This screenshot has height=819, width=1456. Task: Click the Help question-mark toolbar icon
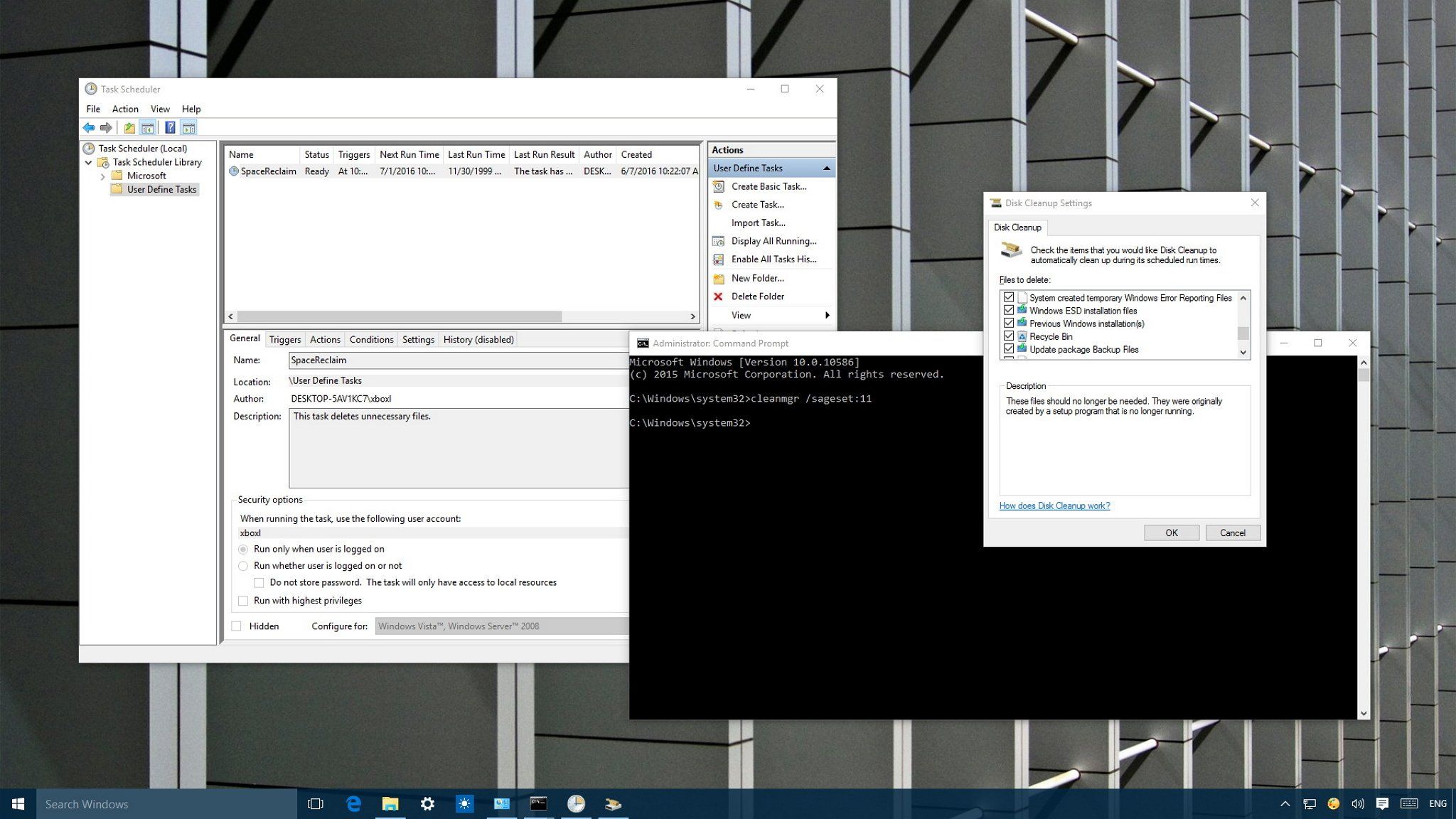(x=170, y=128)
